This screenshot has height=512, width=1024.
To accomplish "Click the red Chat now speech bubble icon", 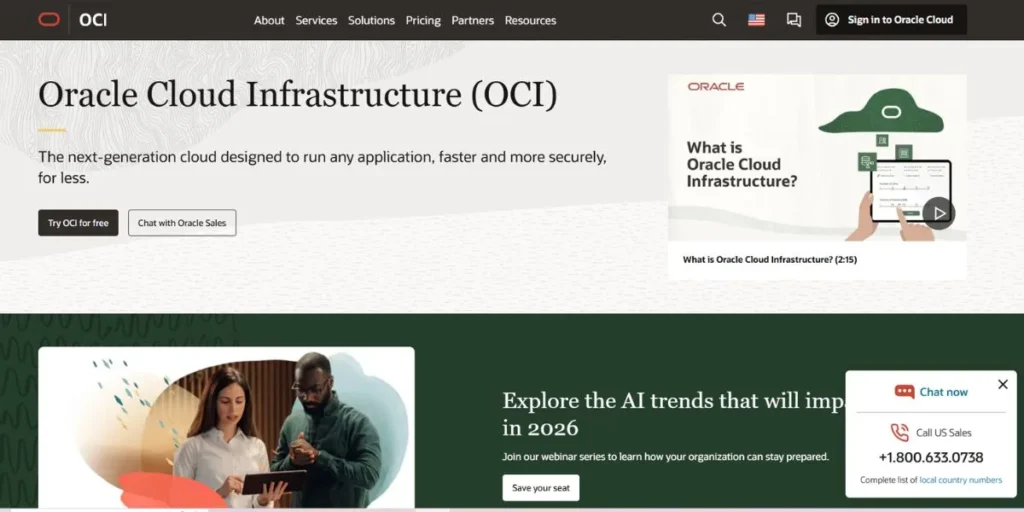I will (x=904, y=392).
